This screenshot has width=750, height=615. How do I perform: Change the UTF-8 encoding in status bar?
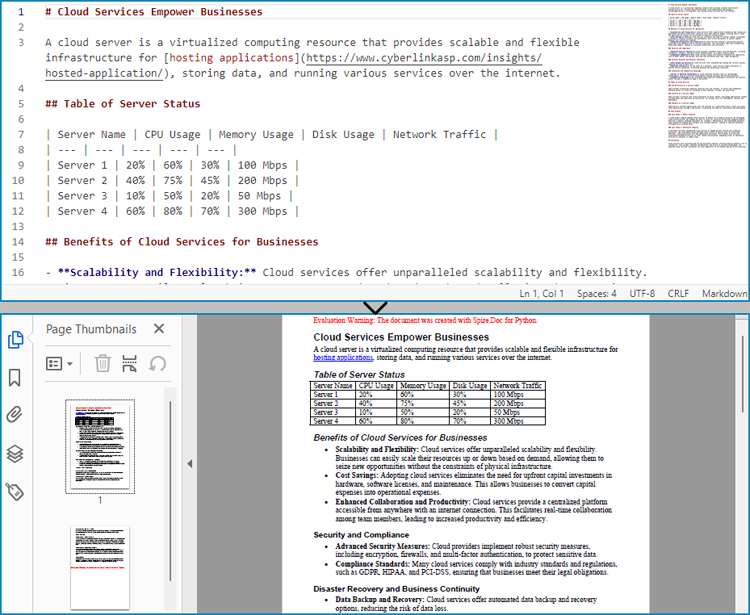[x=641, y=294]
